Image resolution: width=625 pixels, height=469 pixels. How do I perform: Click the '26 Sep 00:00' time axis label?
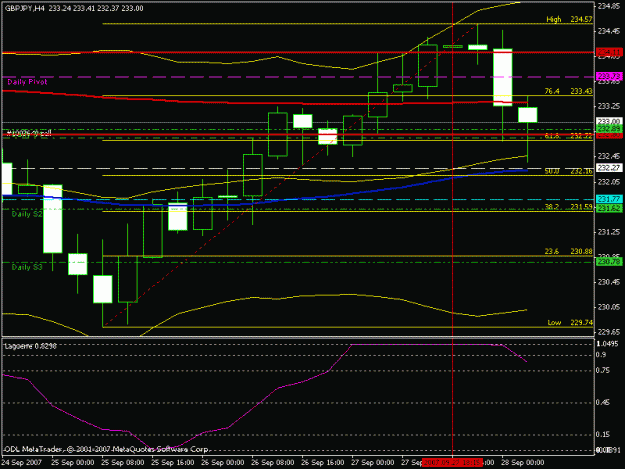pos(223,463)
